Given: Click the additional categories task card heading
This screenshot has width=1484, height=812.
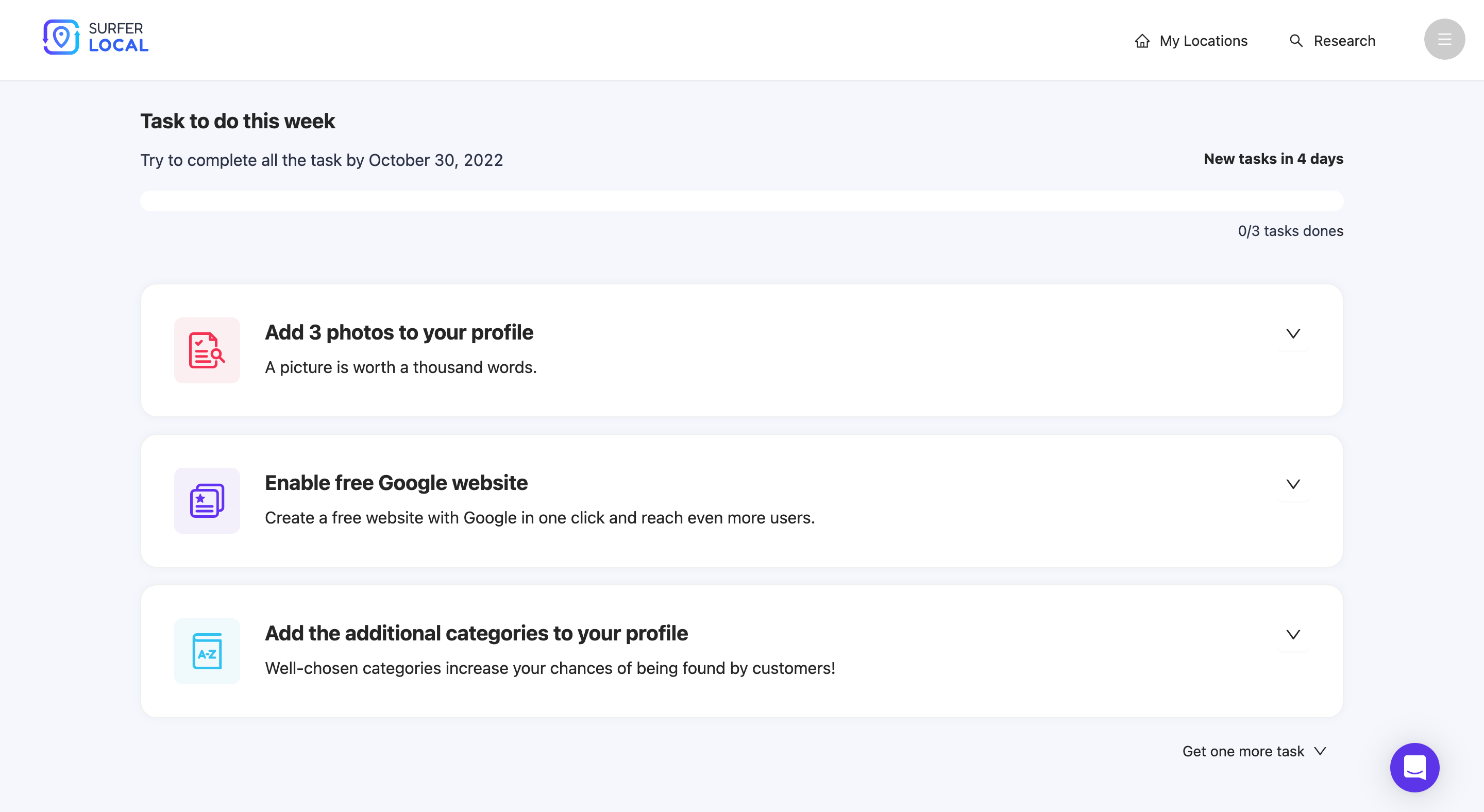Looking at the screenshot, I should [x=476, y=633].
